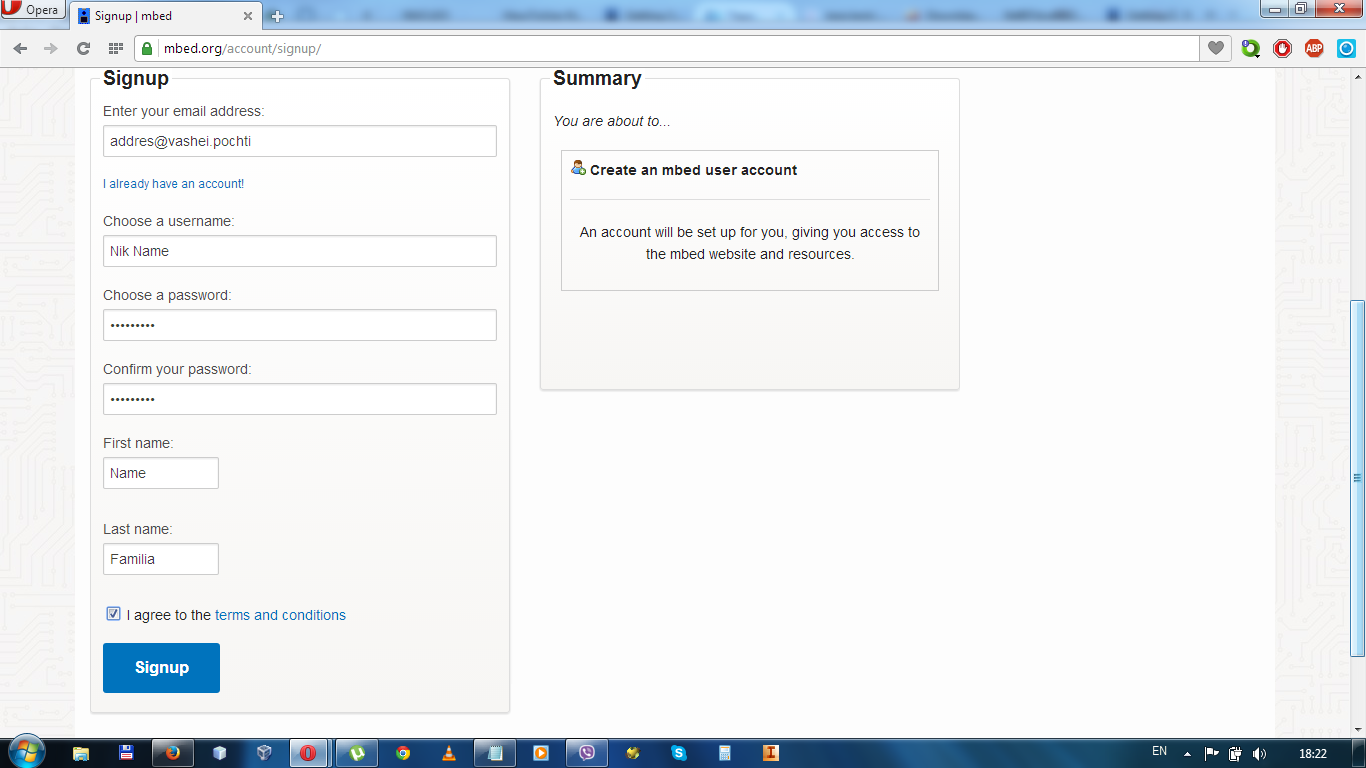The image size is (1366, 768).
Task: Click the mbed user account icon in Summary
Action: click(578, 168)
